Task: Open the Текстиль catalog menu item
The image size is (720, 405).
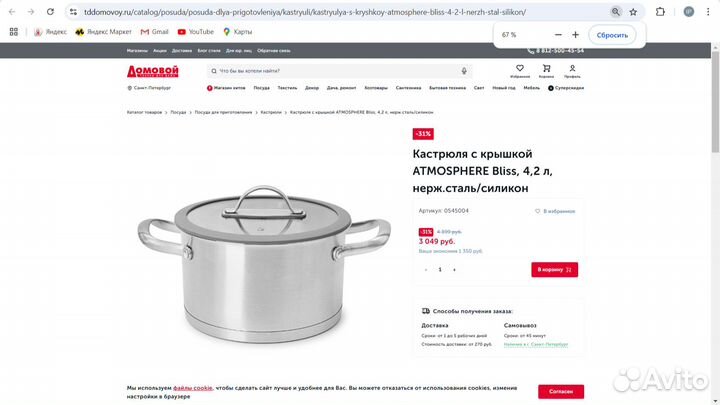Action: pos(287,88)
